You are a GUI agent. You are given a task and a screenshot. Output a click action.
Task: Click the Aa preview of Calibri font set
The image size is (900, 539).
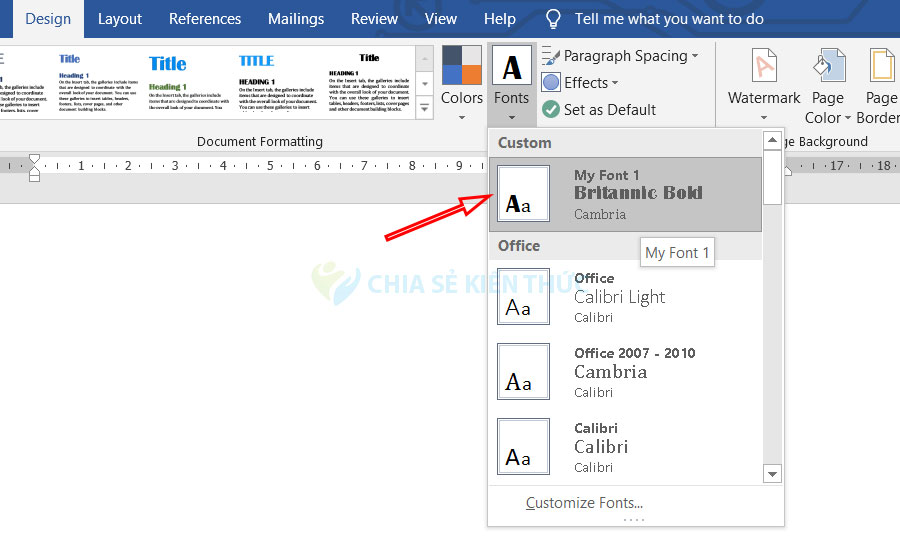[x=523, y=447]
